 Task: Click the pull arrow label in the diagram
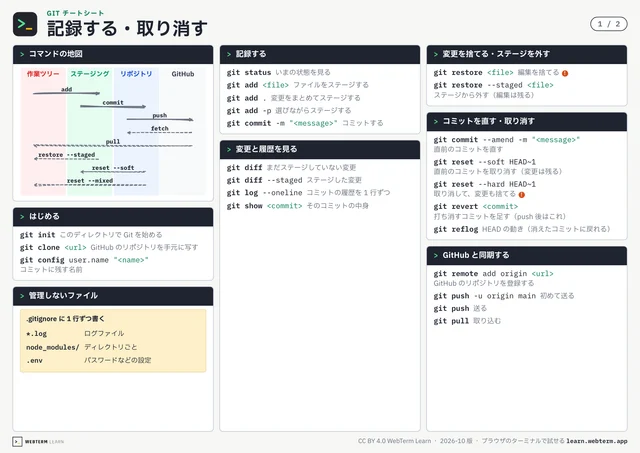point(113,142)
